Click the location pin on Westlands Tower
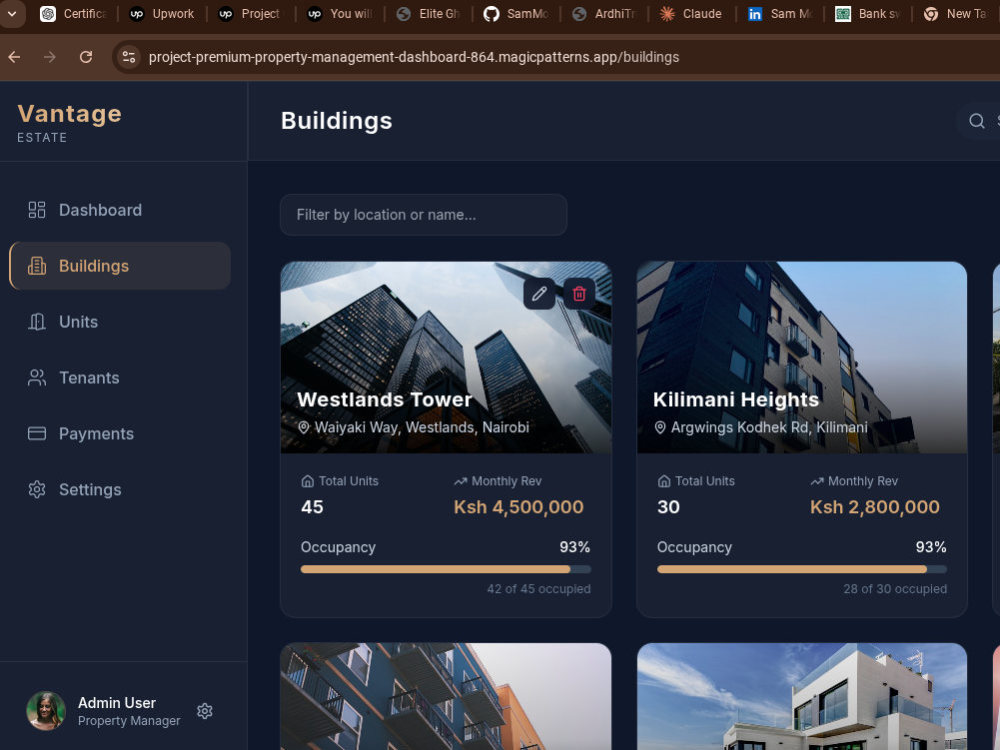1000x750 pixels. tap(304, 427)
